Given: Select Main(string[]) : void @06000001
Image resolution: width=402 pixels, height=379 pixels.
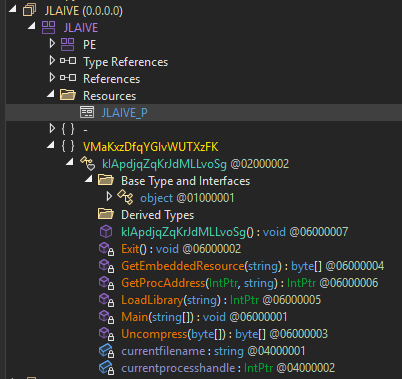Looking at the screenshot, I should click(x=204, y=317).
